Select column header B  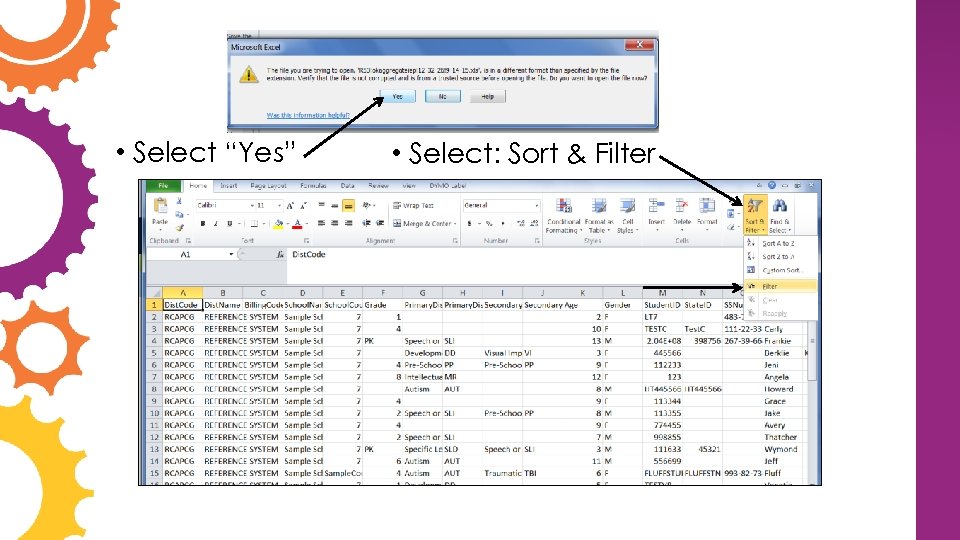(222, 293)
